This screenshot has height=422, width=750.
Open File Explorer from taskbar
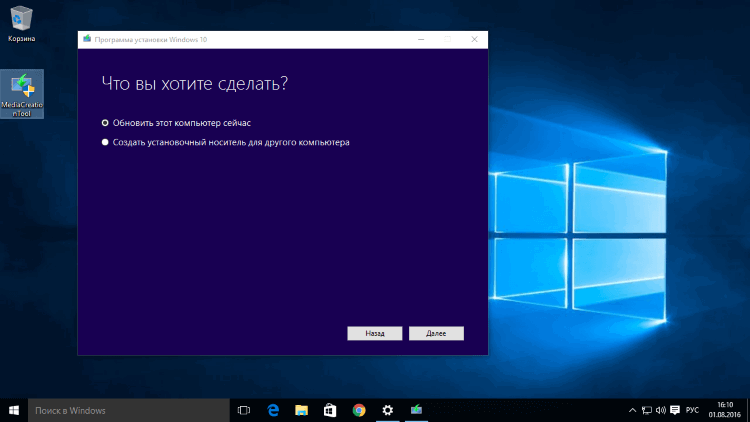coord(301,411)
